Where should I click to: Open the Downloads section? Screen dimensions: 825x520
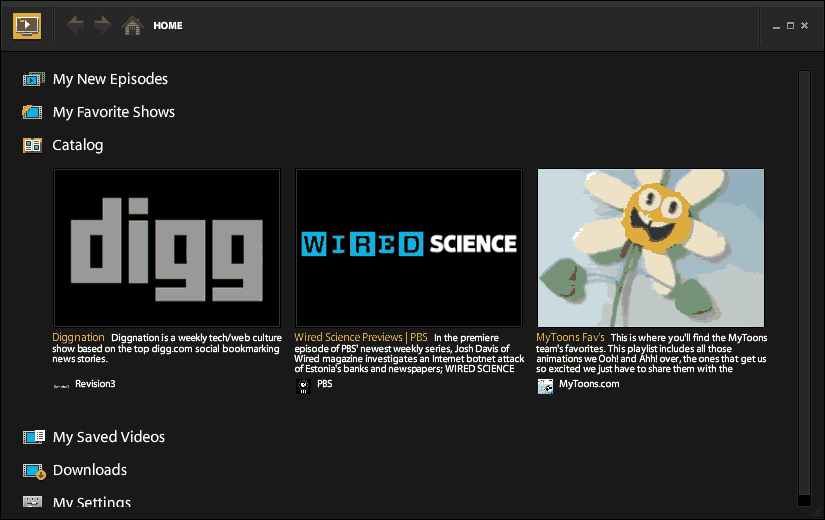click(x=90, y=469)
